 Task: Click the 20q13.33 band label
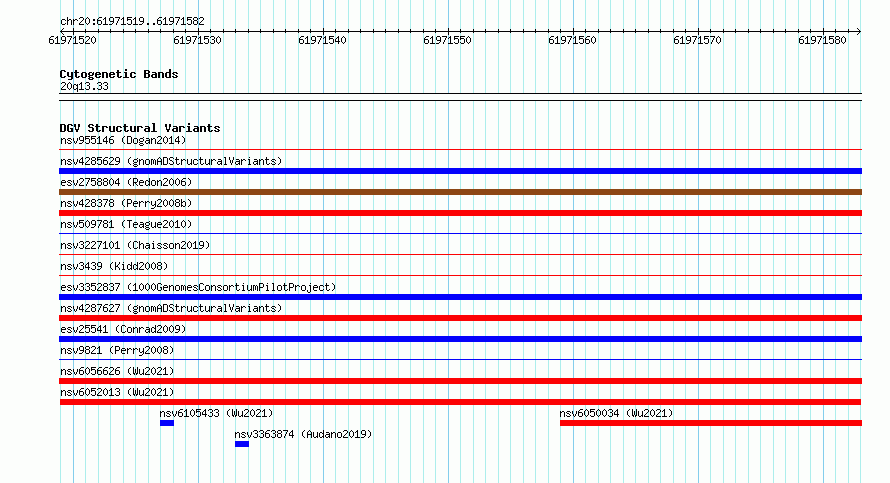(84, 86)
